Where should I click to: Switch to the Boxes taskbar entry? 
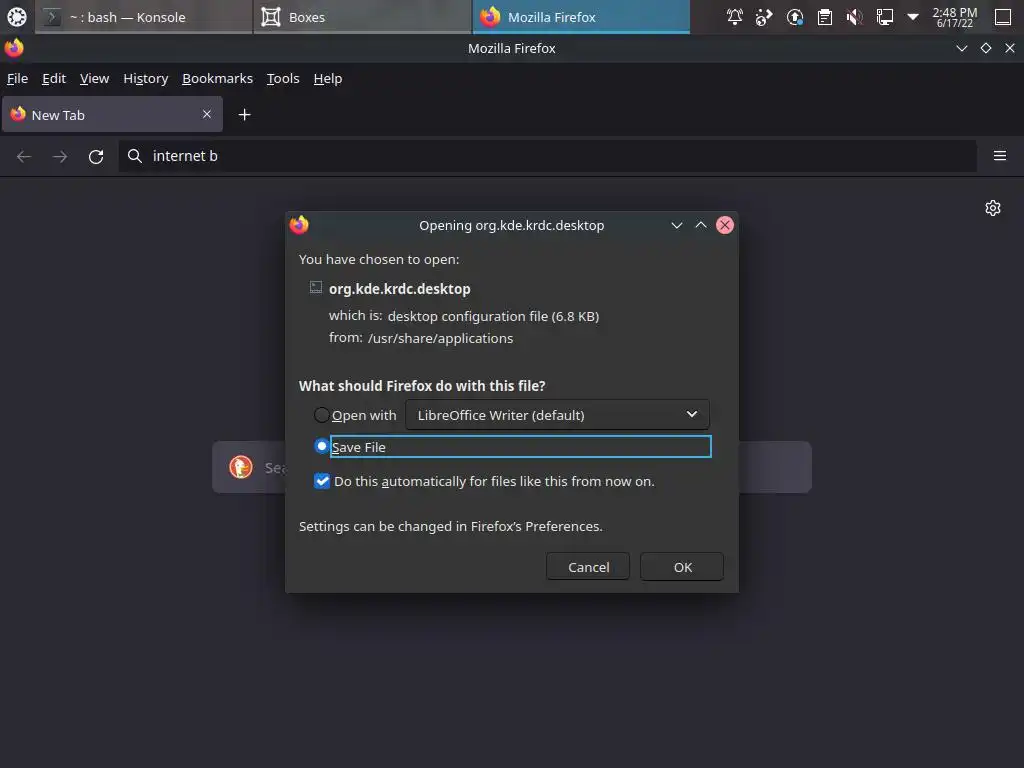pyautogui.click(x=362, y=17)
